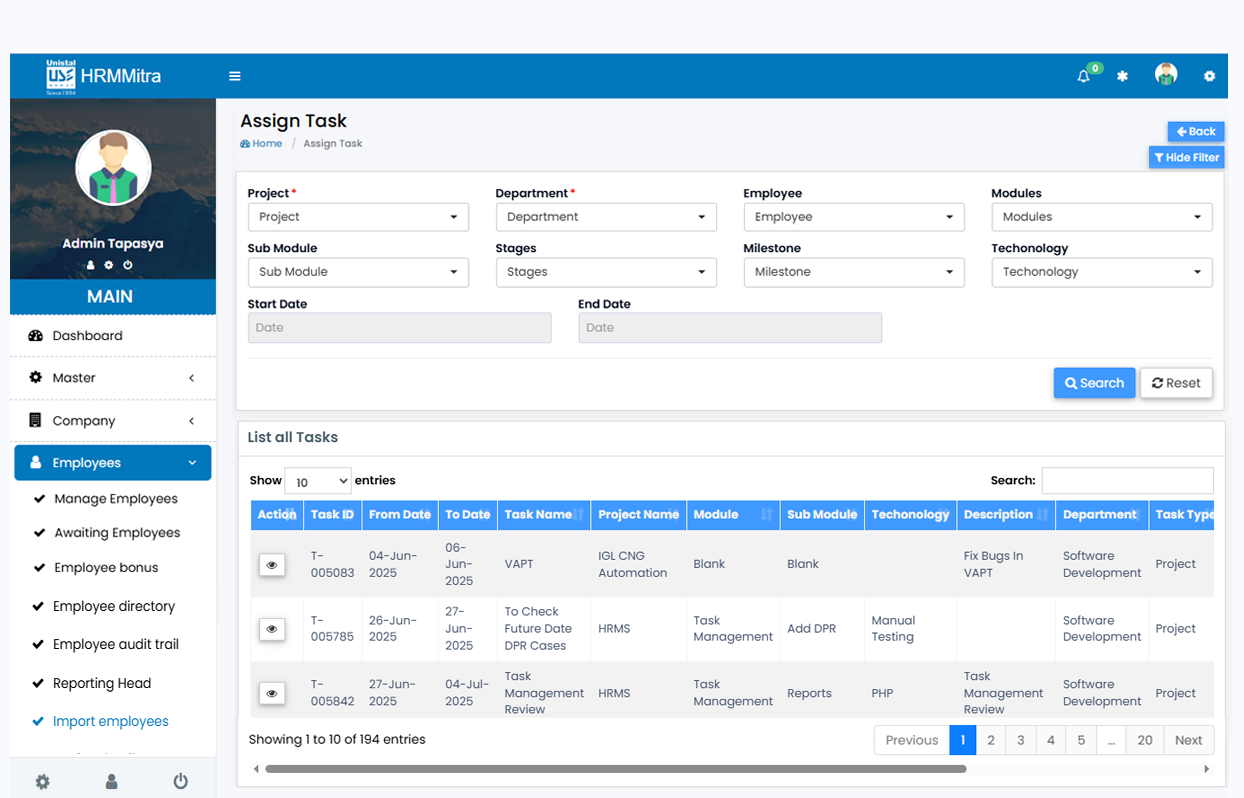Click the Reset button
The image size is (1244, 798).
coord(1176,383)
